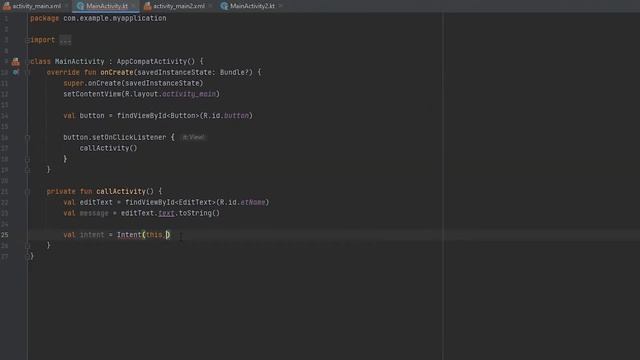The width and height of the screenshot is (640, 360).
Task: Click the private keyword on line 21
Action: click(x=61, y=191)
